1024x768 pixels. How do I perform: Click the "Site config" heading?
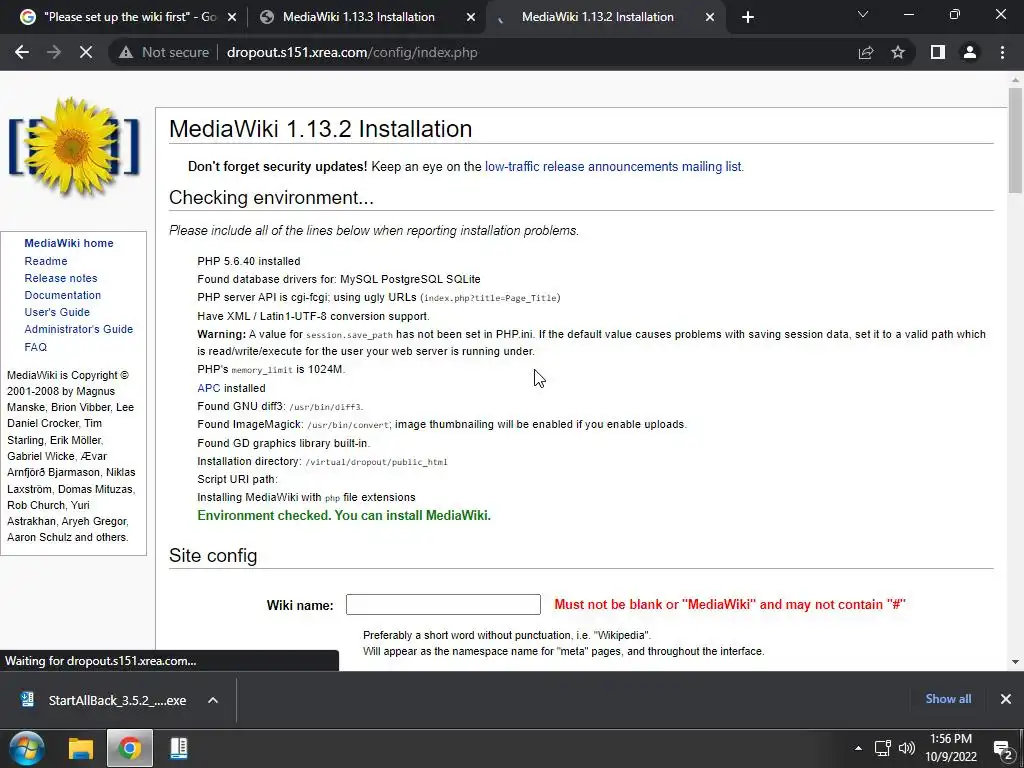213,556
